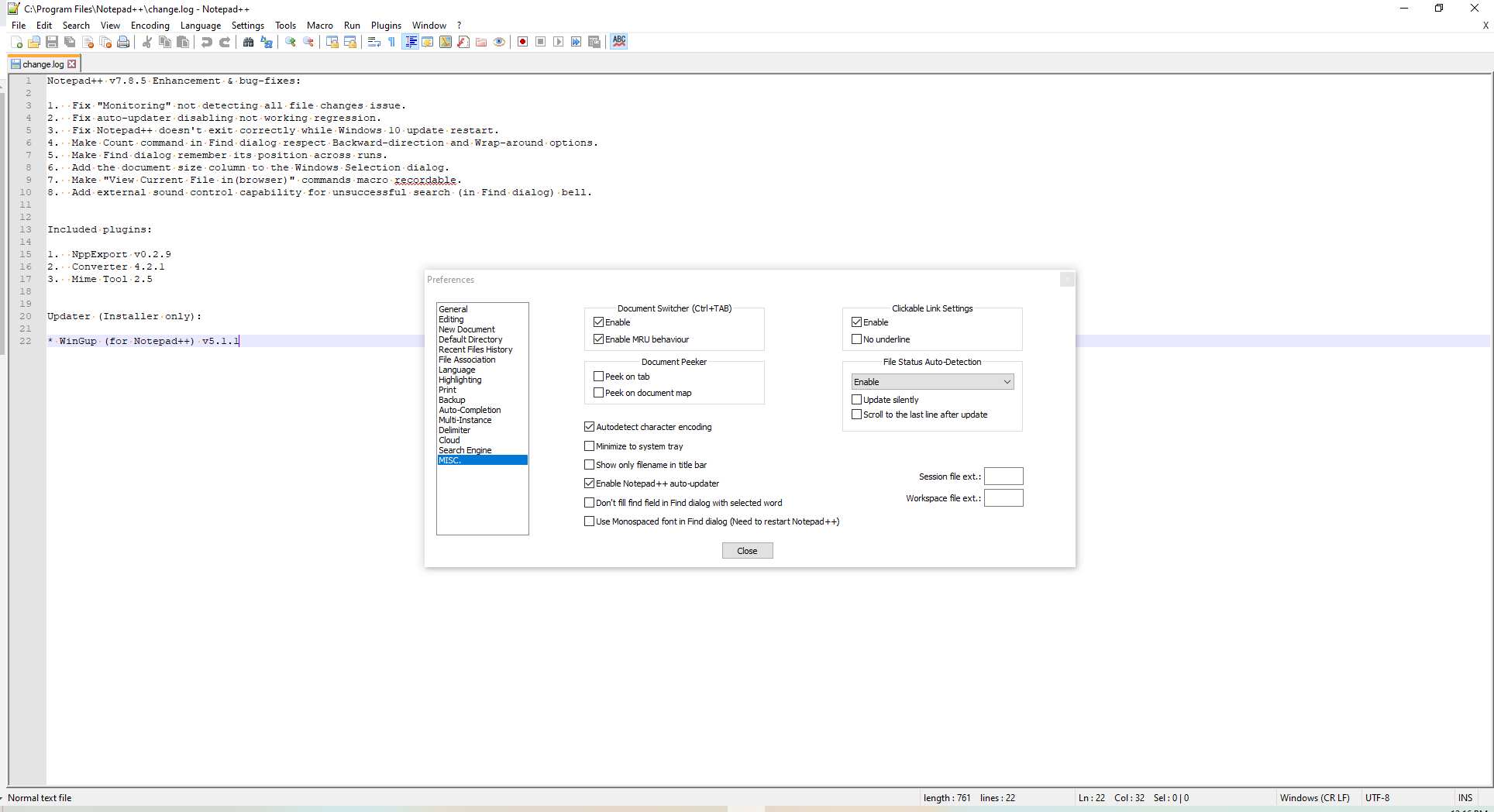Image resolution: width=1494 pixels, height=812 pixels.
Task: Click the Stop Recording macro icon
Action: [x=540, y=42]
